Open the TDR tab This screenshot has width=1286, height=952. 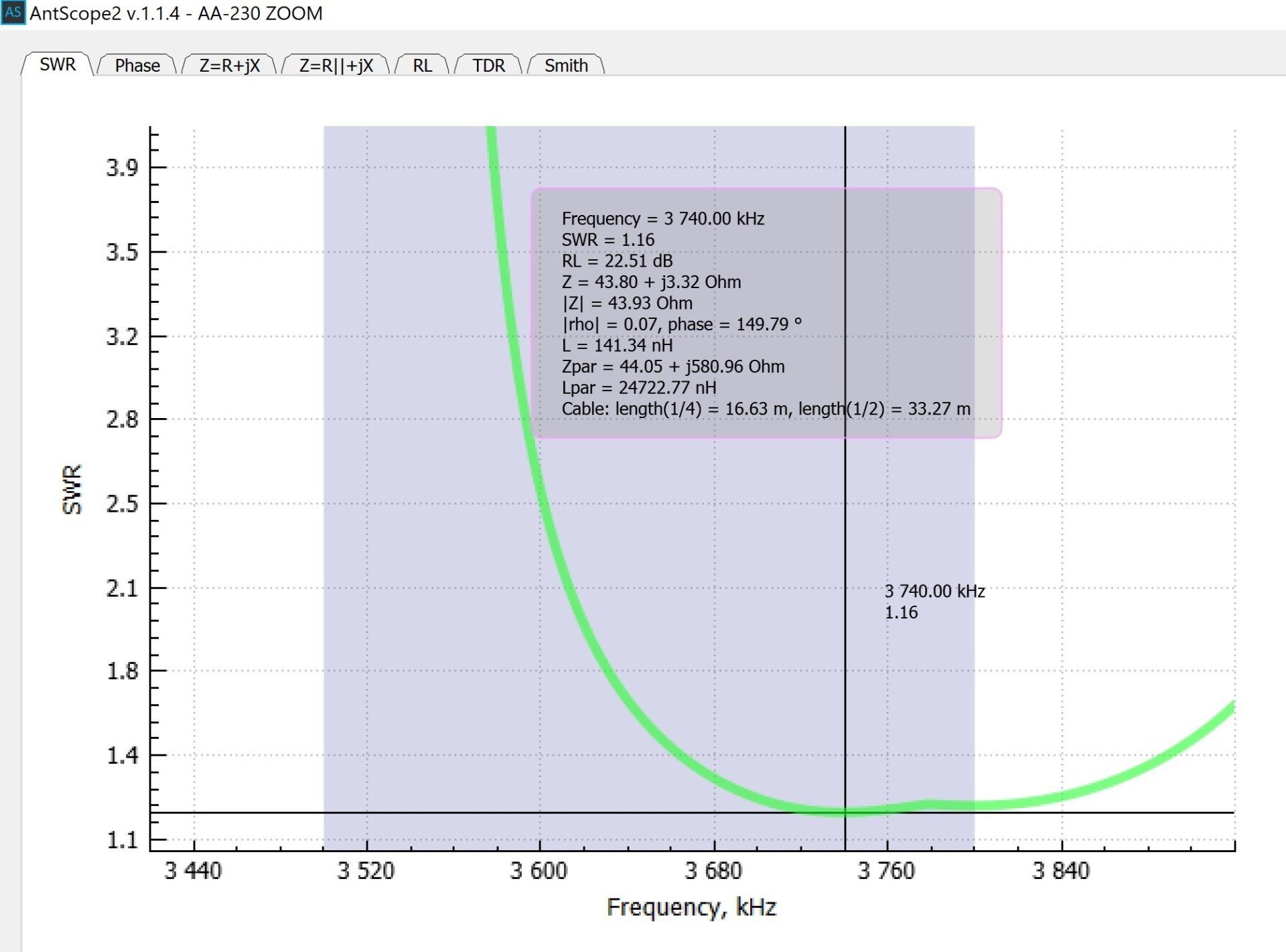[488, 66]
